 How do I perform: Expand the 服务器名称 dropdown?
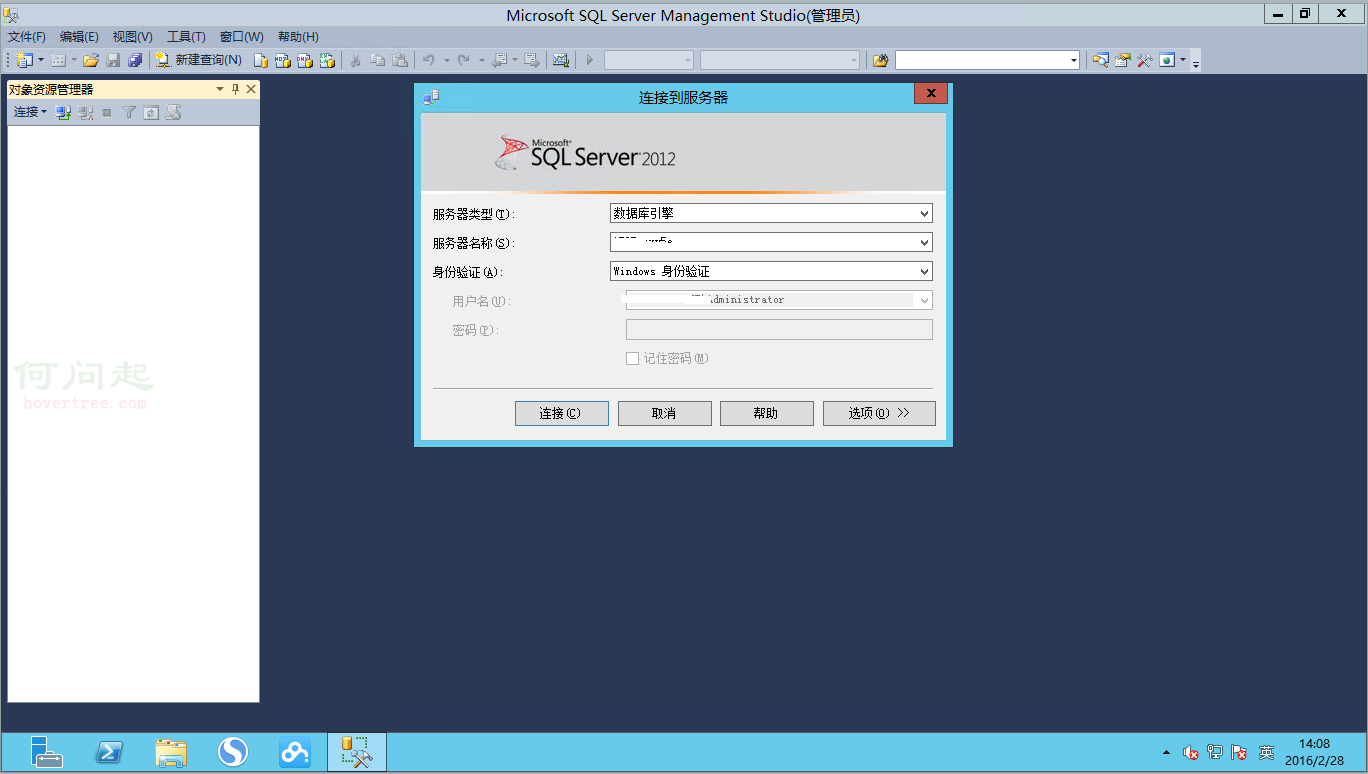click(x=924, y=242)
